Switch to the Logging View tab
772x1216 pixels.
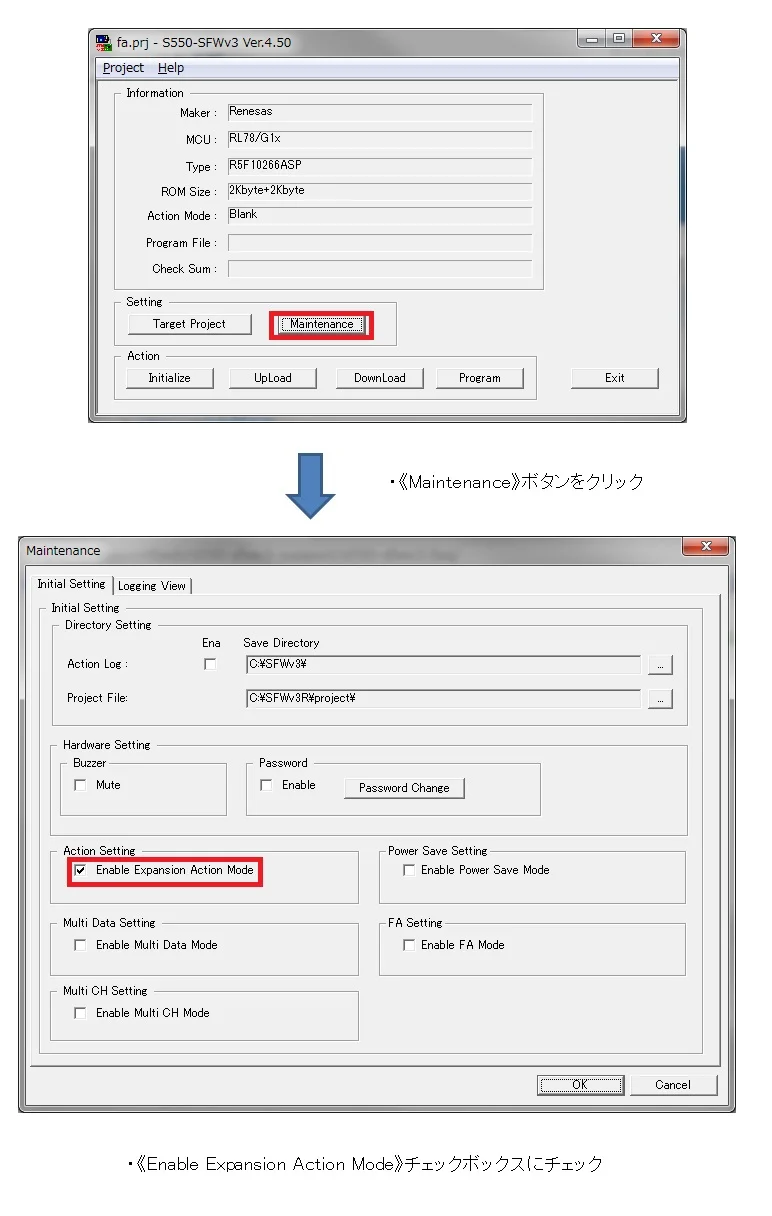152,586
